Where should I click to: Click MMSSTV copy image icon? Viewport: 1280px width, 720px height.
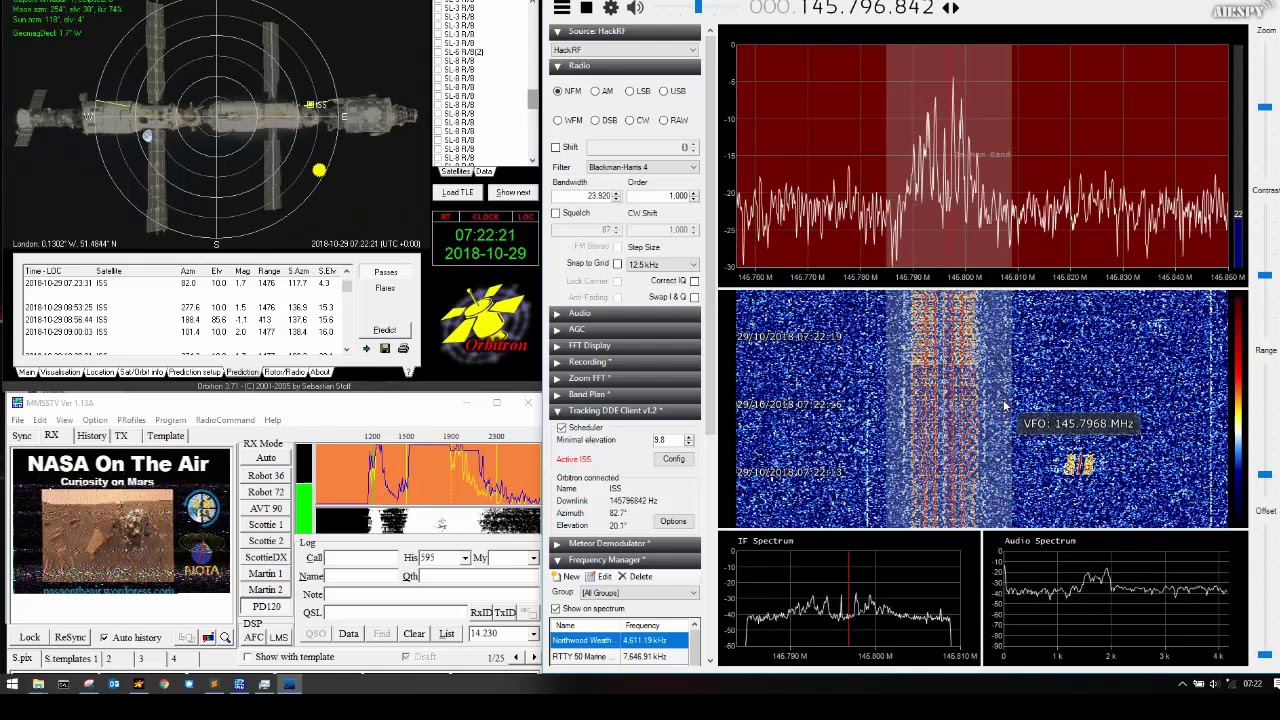[x=187, y=638]
